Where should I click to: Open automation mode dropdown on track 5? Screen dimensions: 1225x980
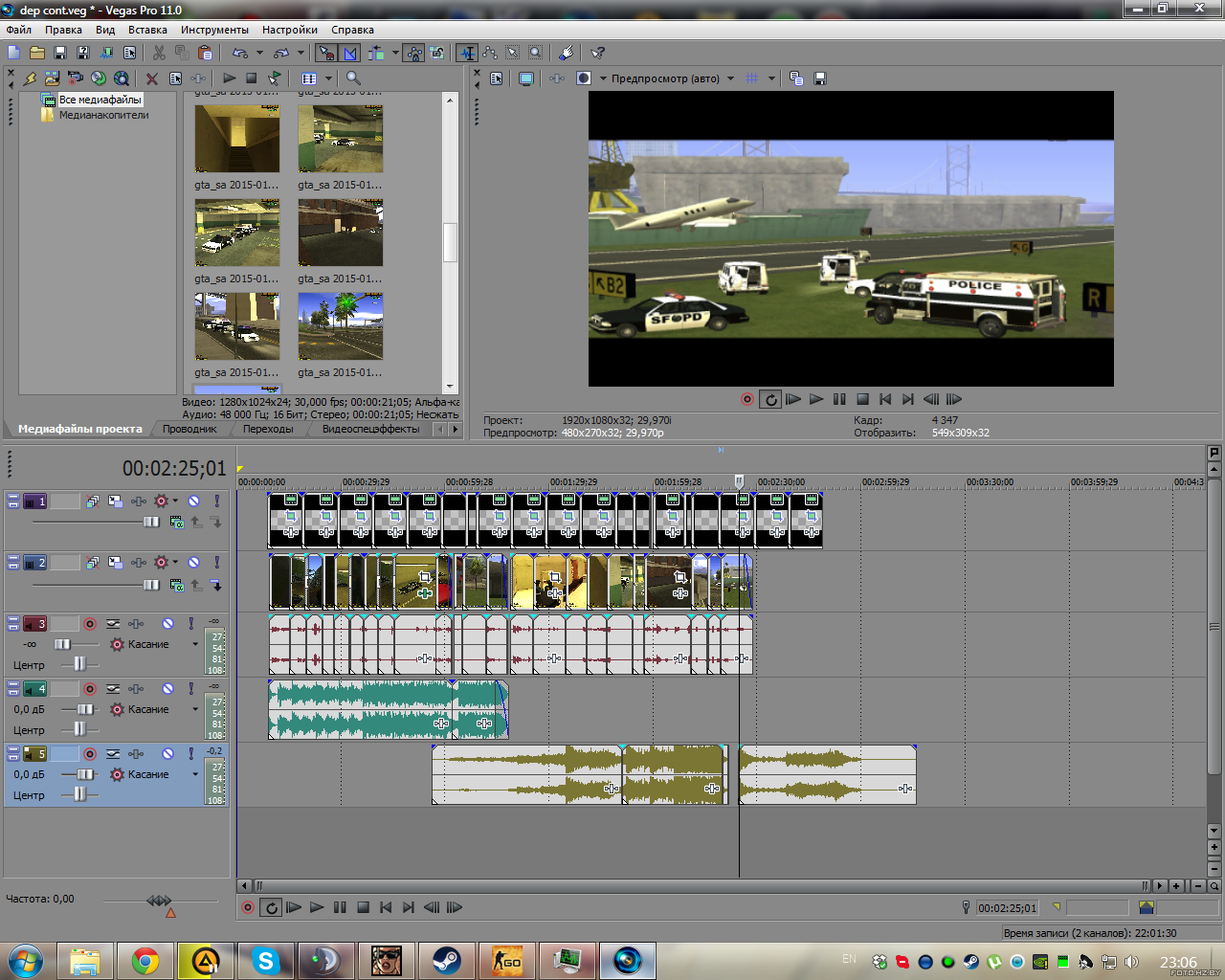click(195, 774)
